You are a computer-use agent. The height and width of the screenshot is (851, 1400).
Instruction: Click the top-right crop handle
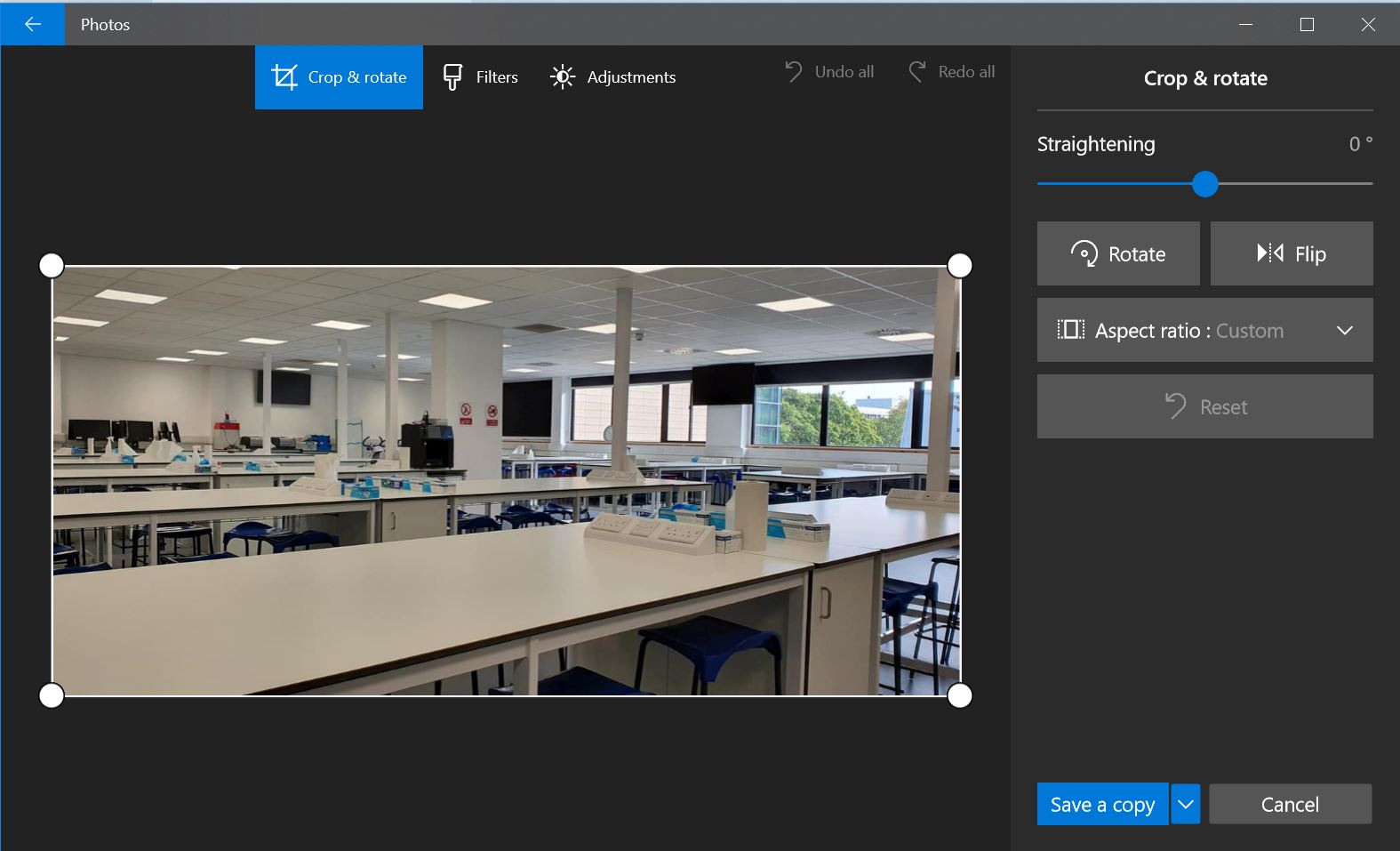(x=960, y=266)
